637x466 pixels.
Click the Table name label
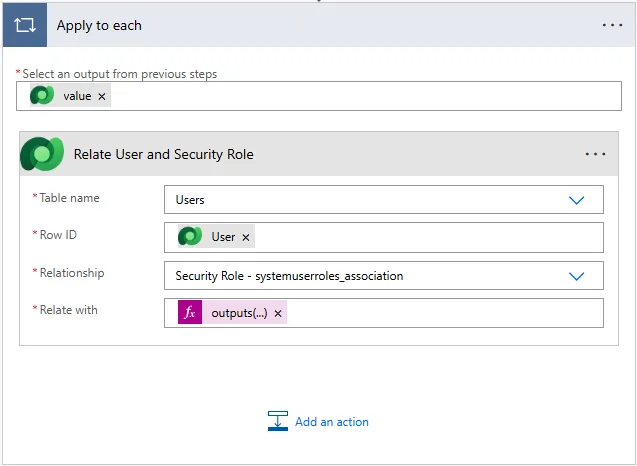click(x=69, y=198)
